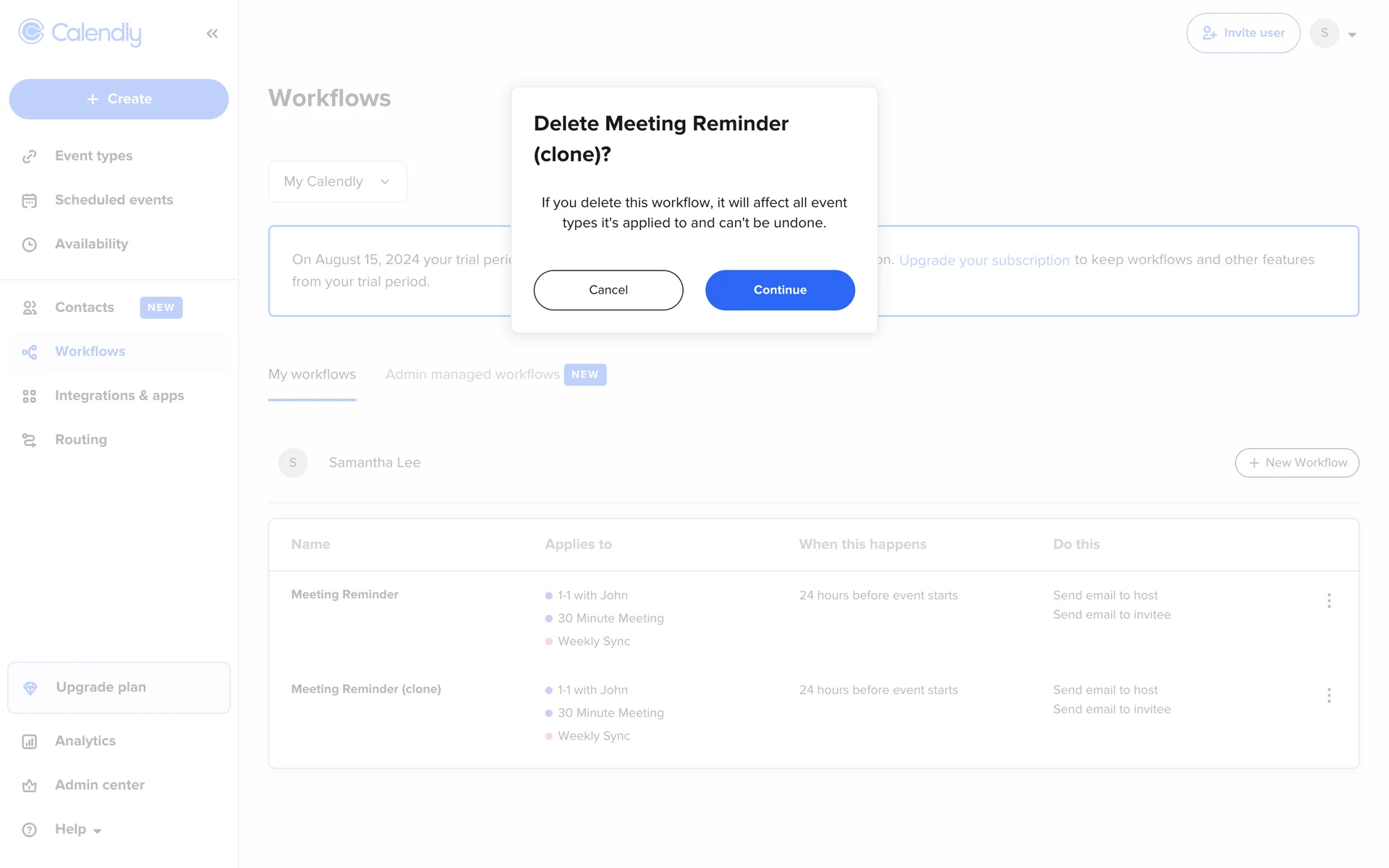Expand the Help menu
1389x868 pixels.
[78, 830]
